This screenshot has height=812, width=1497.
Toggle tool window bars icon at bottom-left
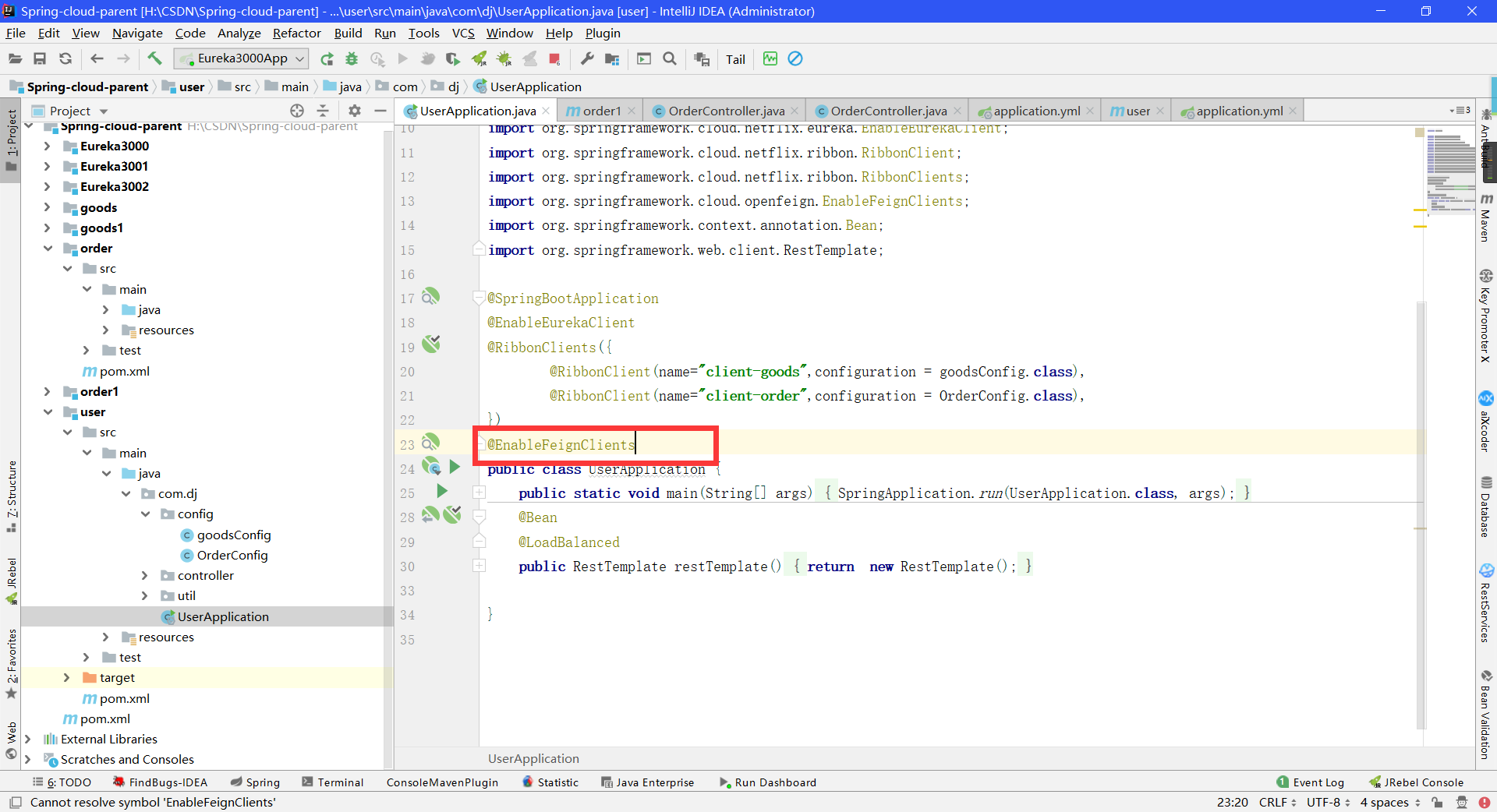click(15, 802)
